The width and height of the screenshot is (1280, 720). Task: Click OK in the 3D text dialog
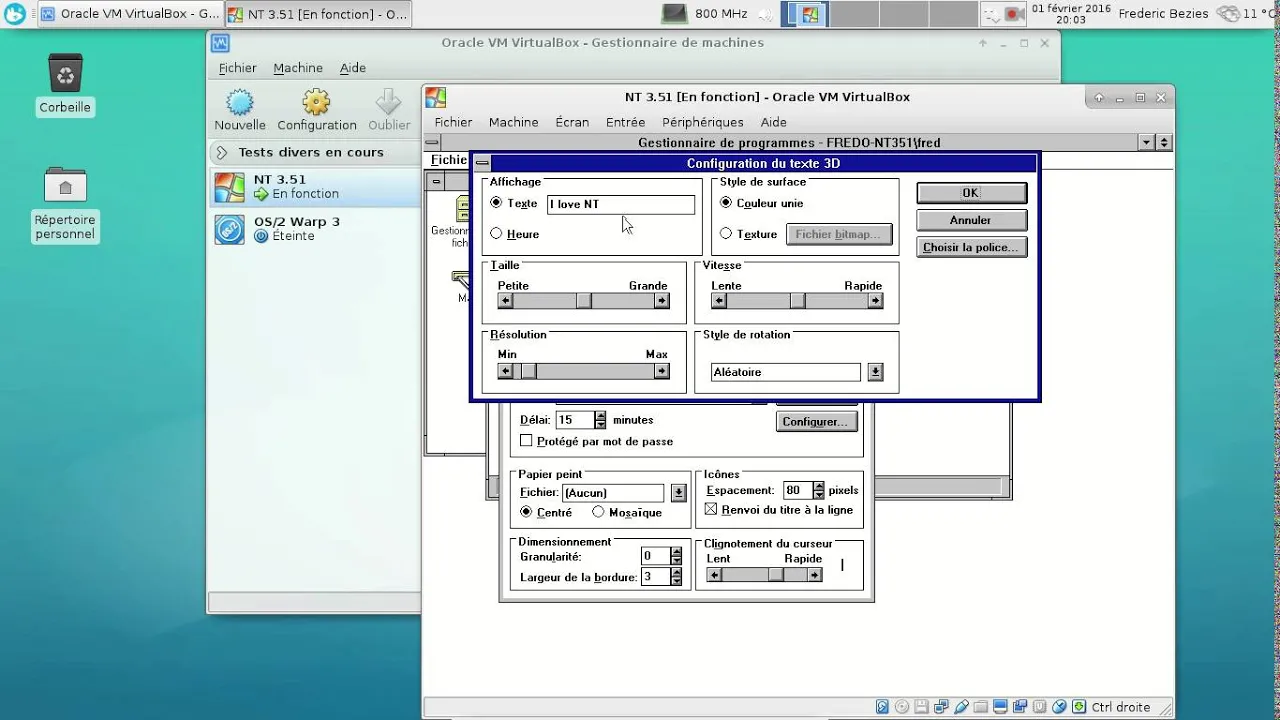click(x=971, y=193)
